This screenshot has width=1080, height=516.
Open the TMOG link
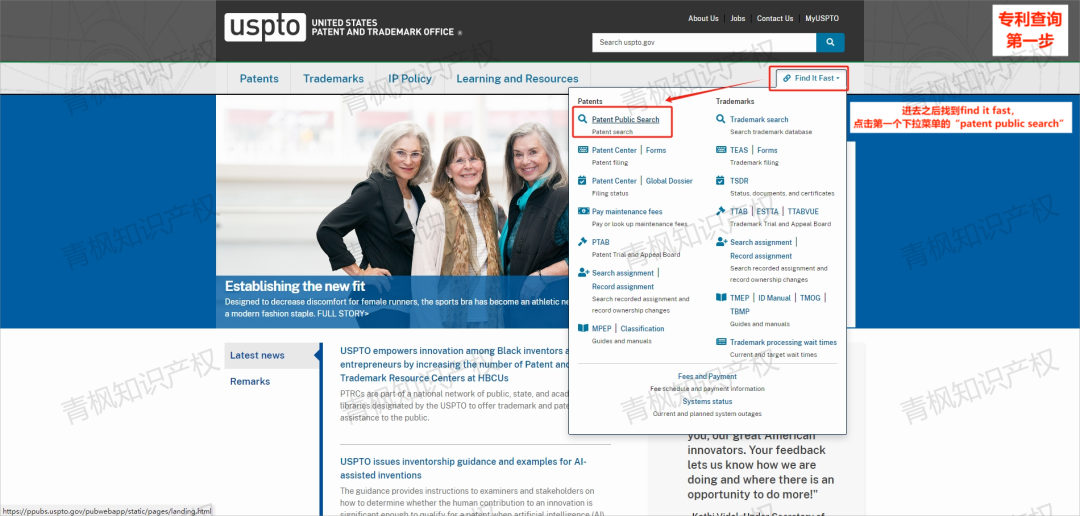[809, 298]
